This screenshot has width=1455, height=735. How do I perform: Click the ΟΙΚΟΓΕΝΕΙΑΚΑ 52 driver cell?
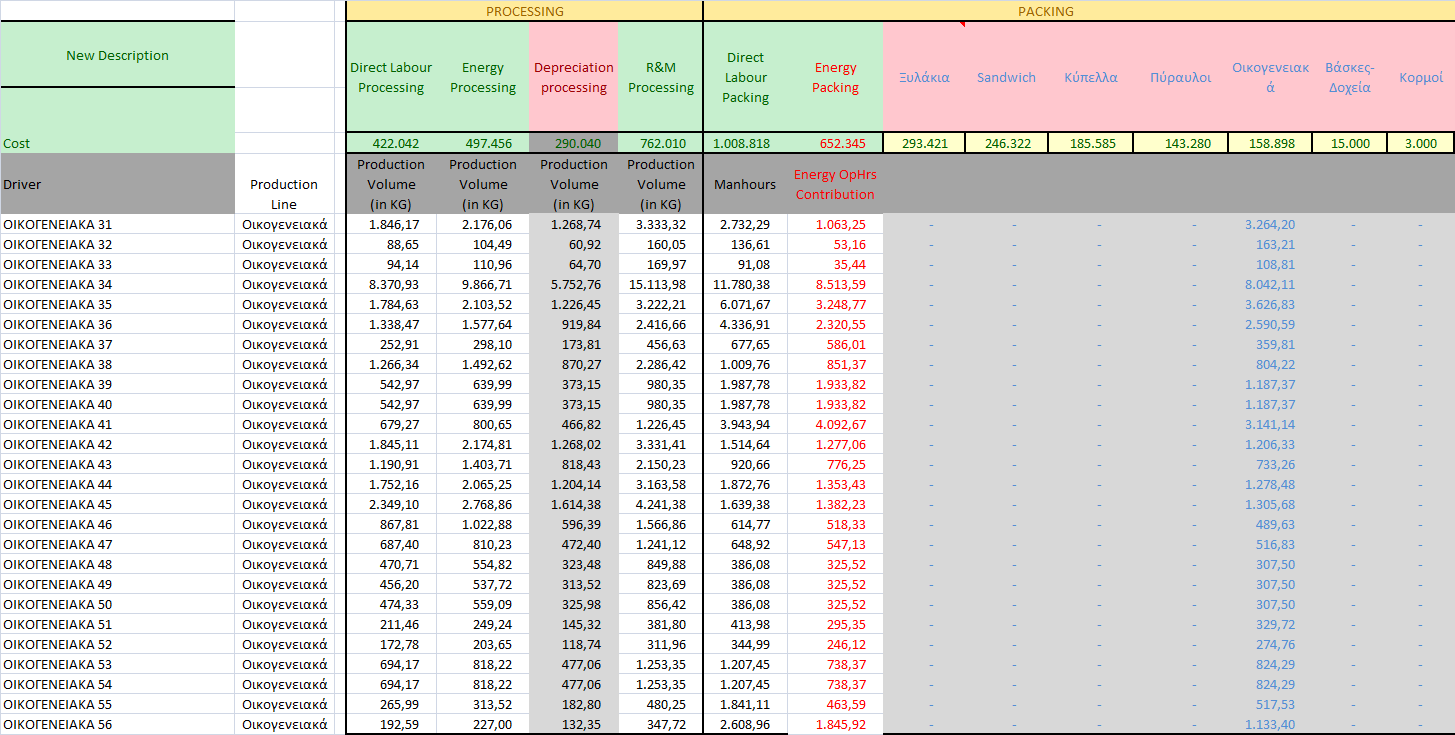pyautogui.click(x=117, y=644)
